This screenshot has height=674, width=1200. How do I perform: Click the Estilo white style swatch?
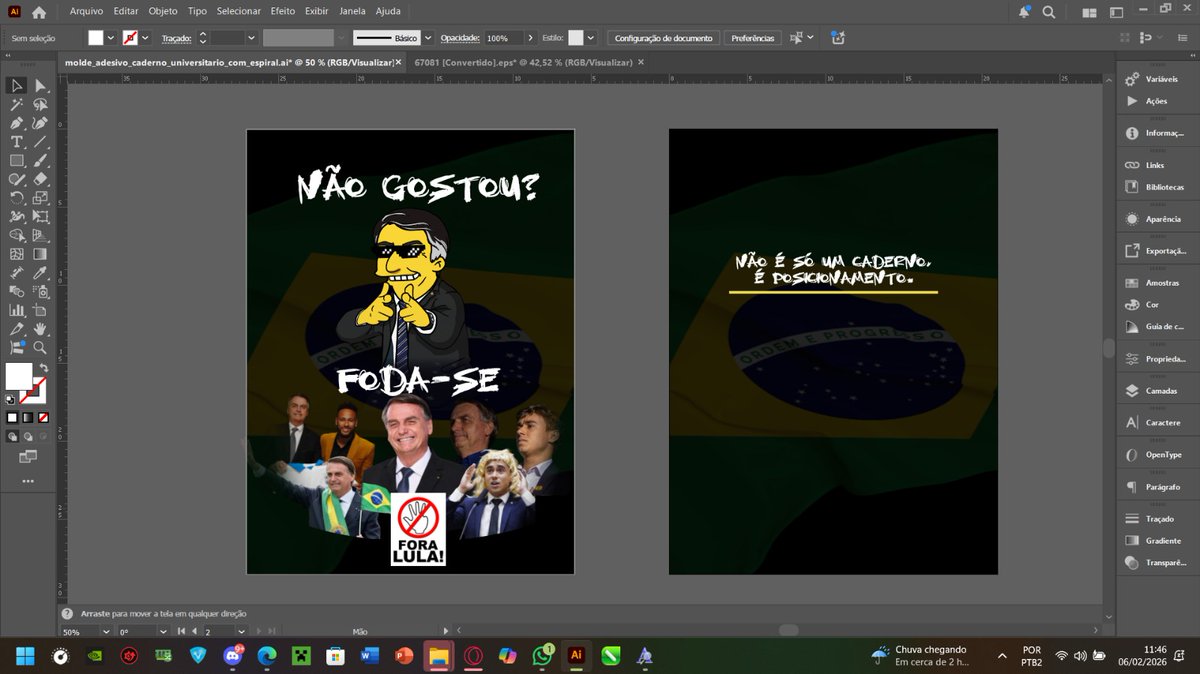[x=576, y=38]
